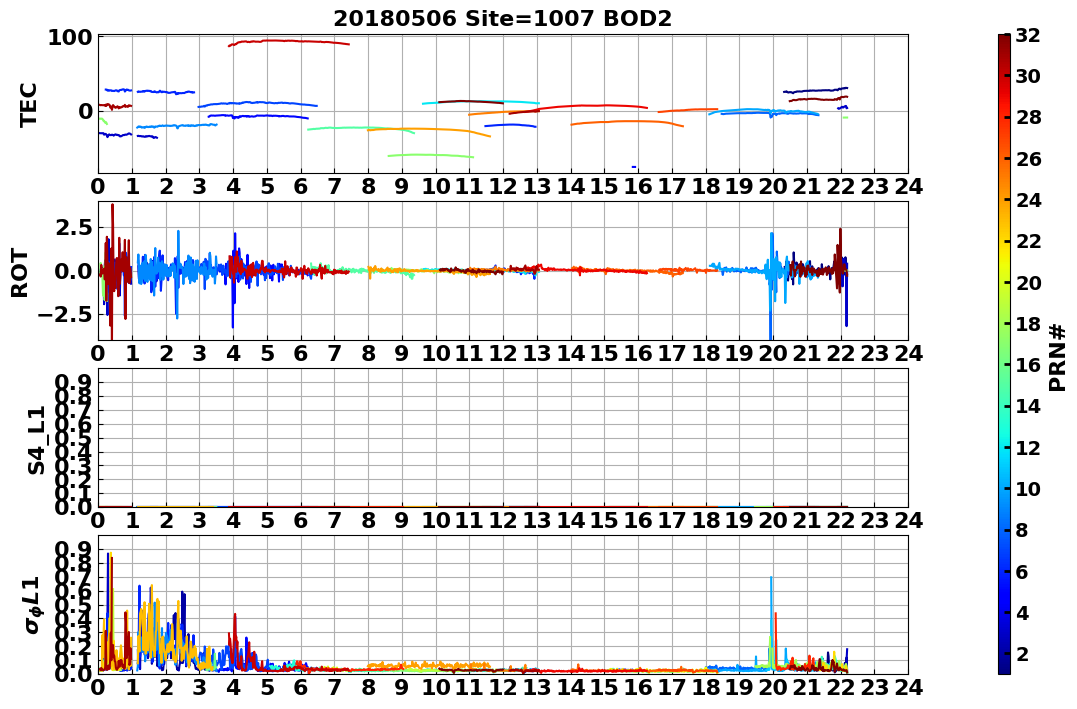This screenshot has height=709, width=1077.
Task: Select colorbar tick label 32
Action: pos(1028,35)
